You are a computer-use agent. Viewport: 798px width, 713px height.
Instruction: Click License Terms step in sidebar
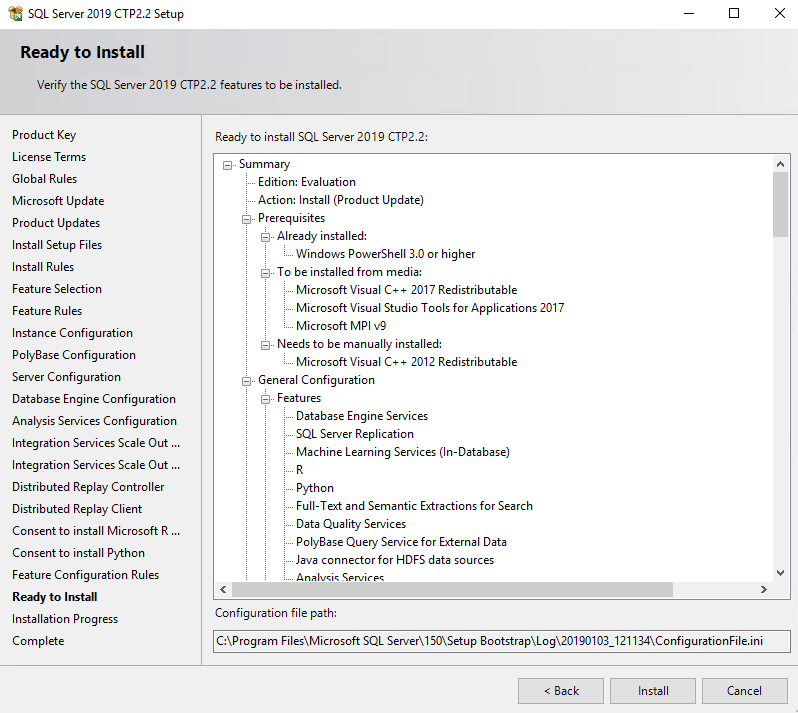tap(49, 157)
